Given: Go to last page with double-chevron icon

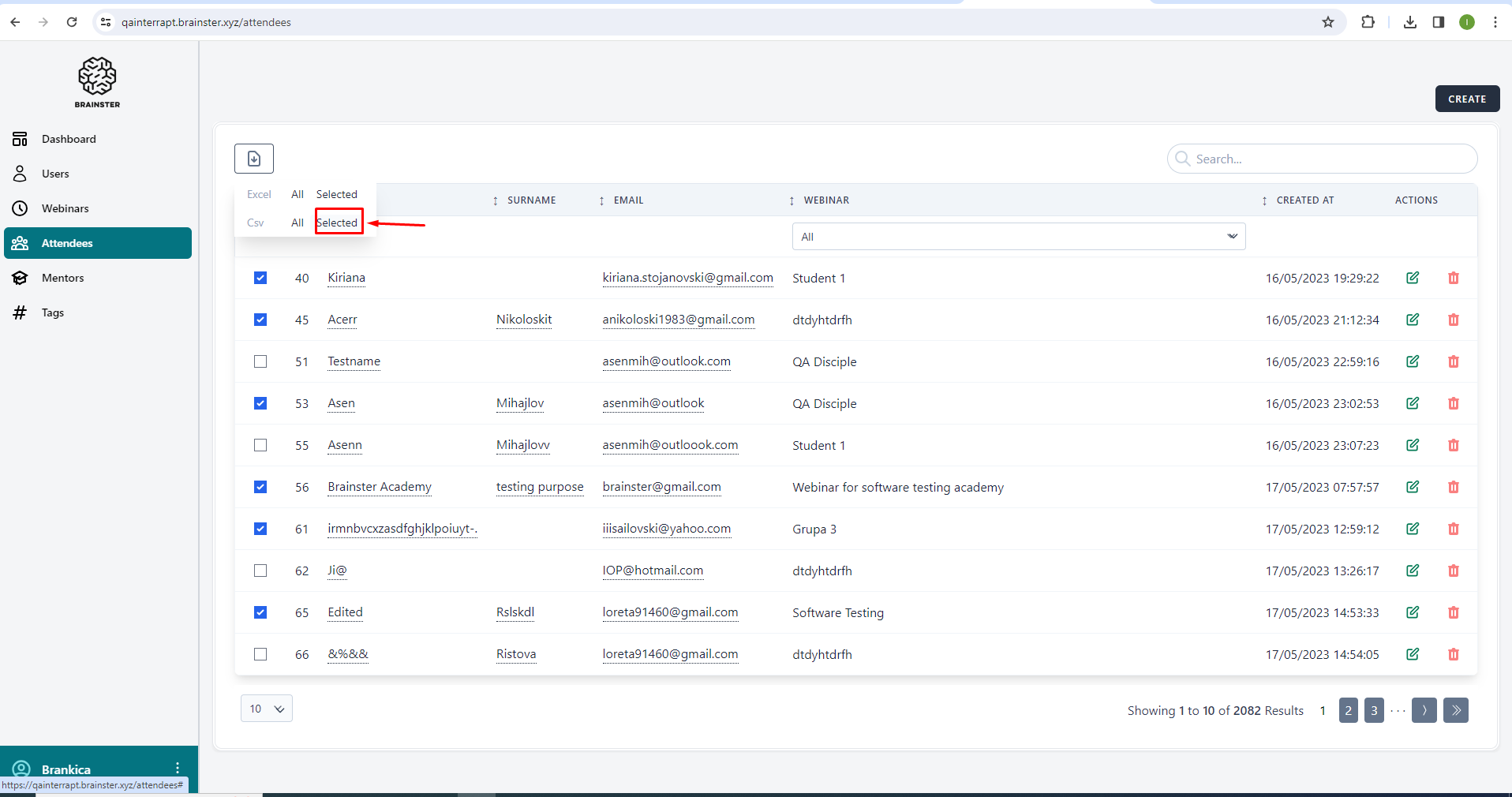Looking at the screenshot, I should pos(1455,710).
